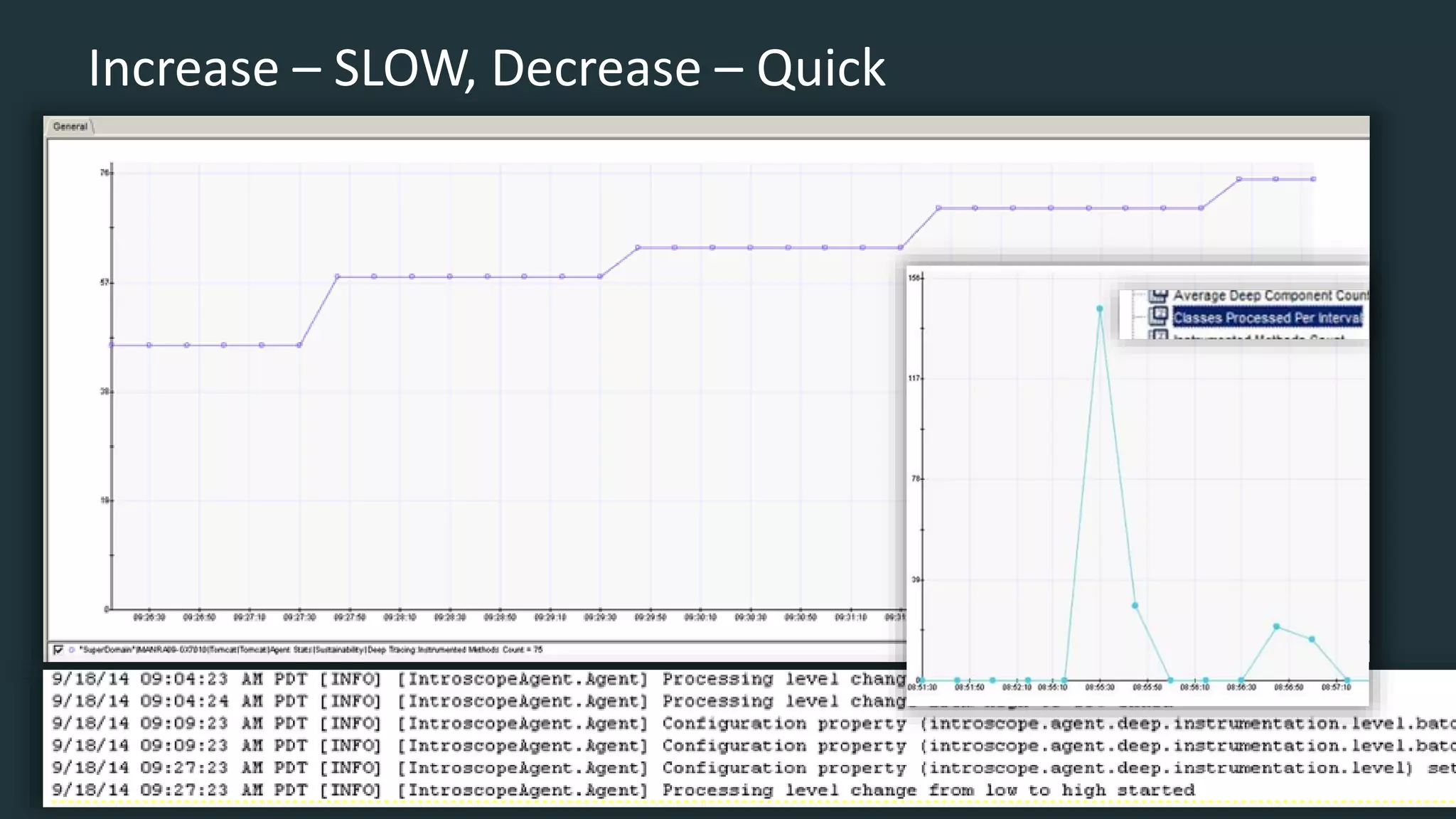Select the first 09:09:23 Configuration property log line
Viewport: 1456px width, 819px height.
click(754, 724)
